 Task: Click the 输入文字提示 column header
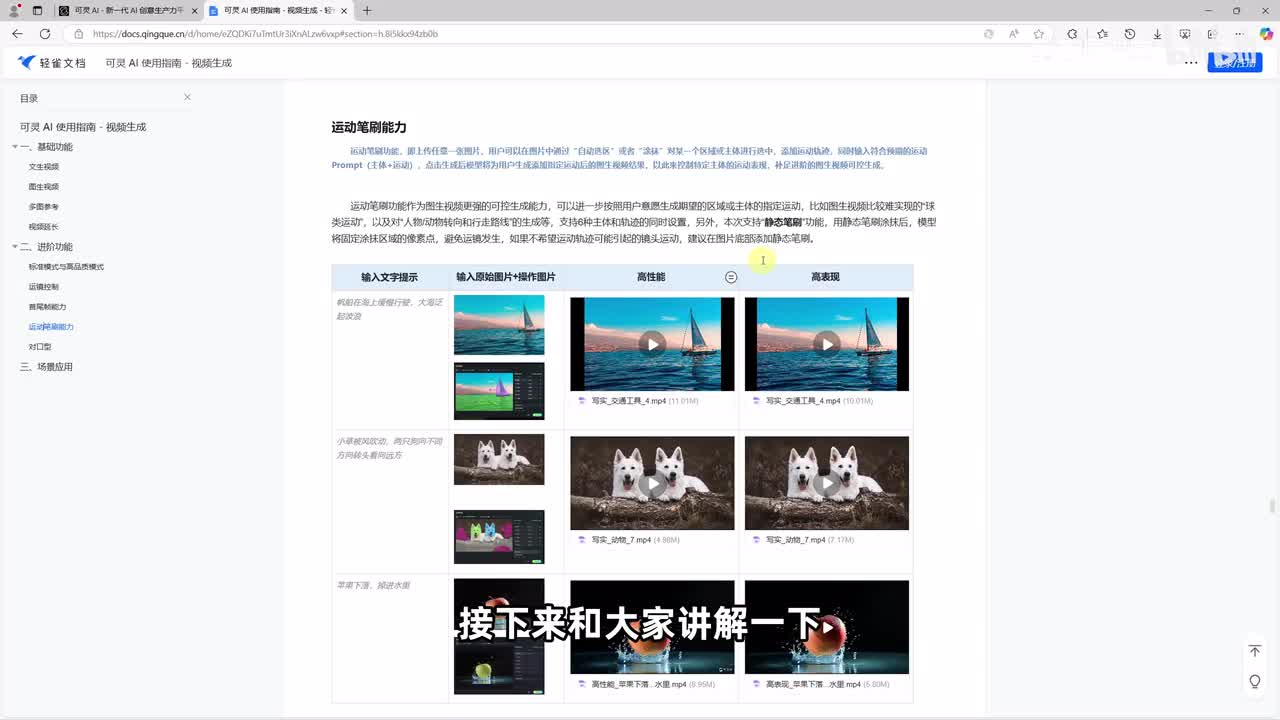click(390, 277)
